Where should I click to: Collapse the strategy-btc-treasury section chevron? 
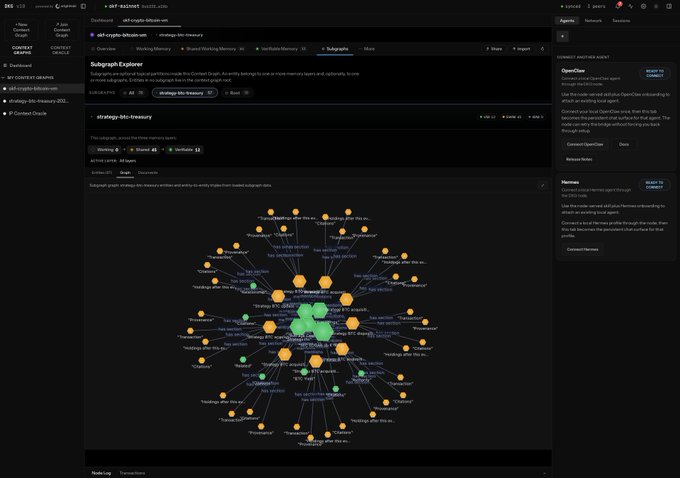(92, 117)
